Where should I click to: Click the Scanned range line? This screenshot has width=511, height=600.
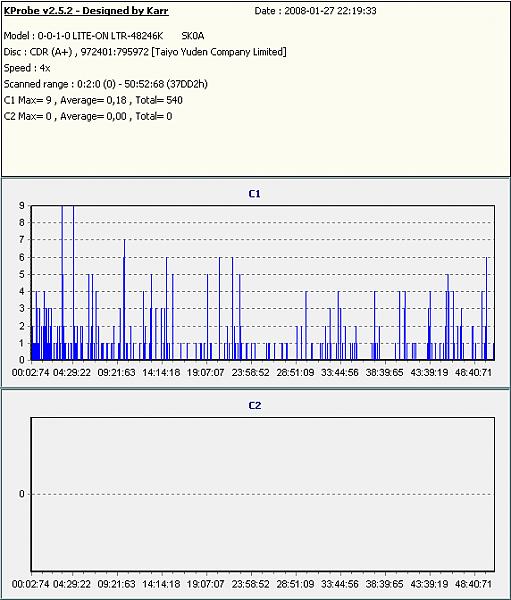pos(106,84)
